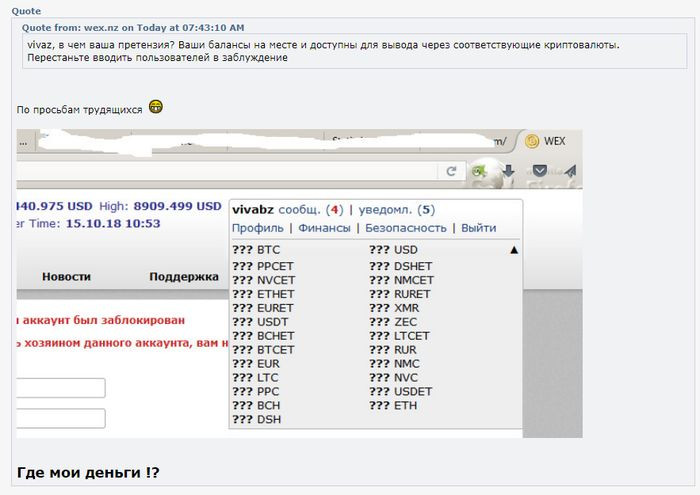Select the ??? BCH balance row

click(256, 406)
